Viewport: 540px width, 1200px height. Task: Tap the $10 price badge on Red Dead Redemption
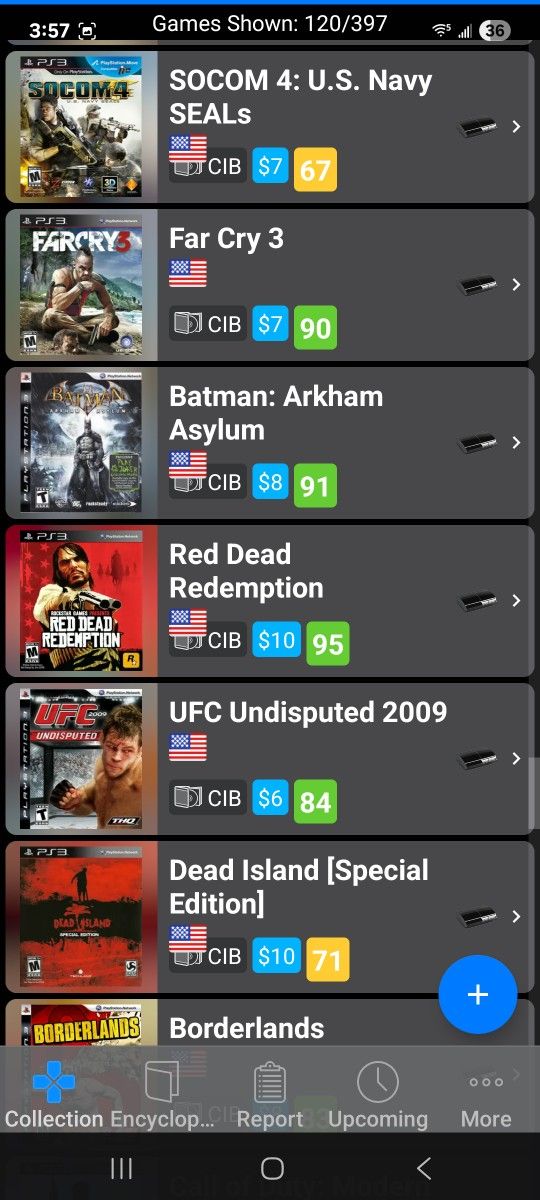(x=276, y=640)
